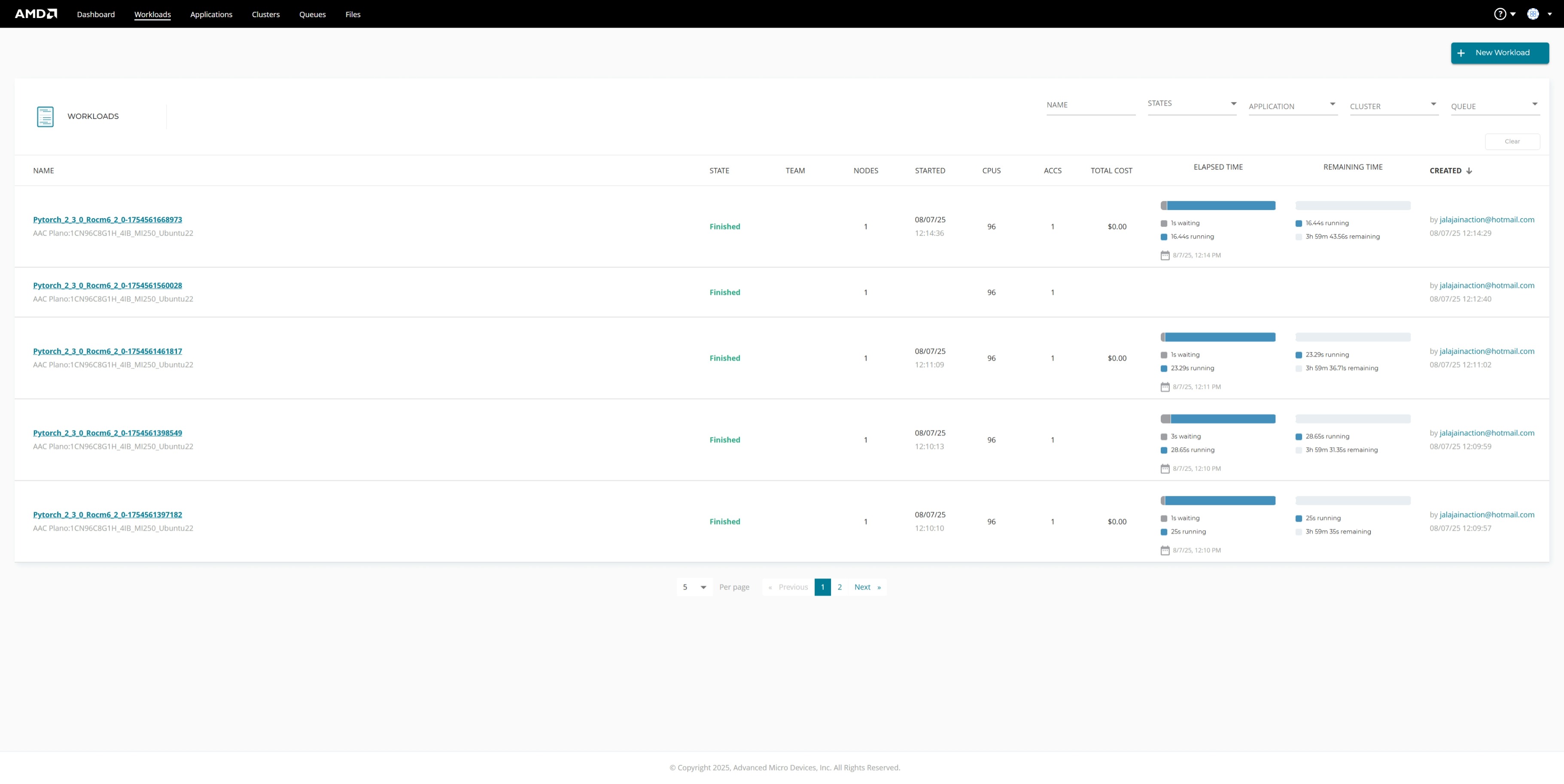Click Next to advance pages
This screenshot has height=784, width=1564.
867,587
